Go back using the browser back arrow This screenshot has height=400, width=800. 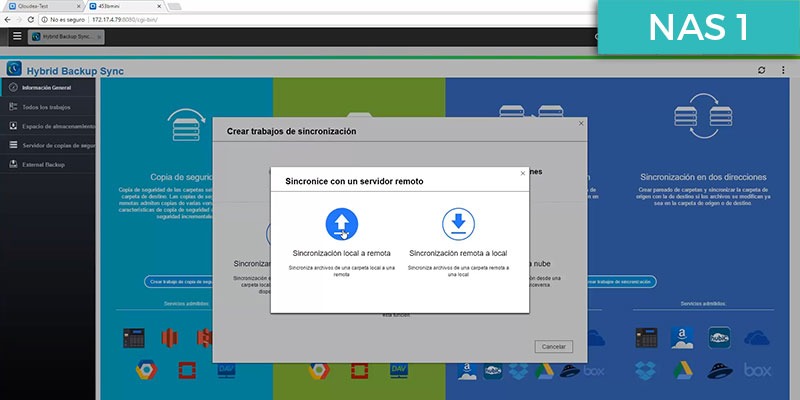(x=7, y=19)
